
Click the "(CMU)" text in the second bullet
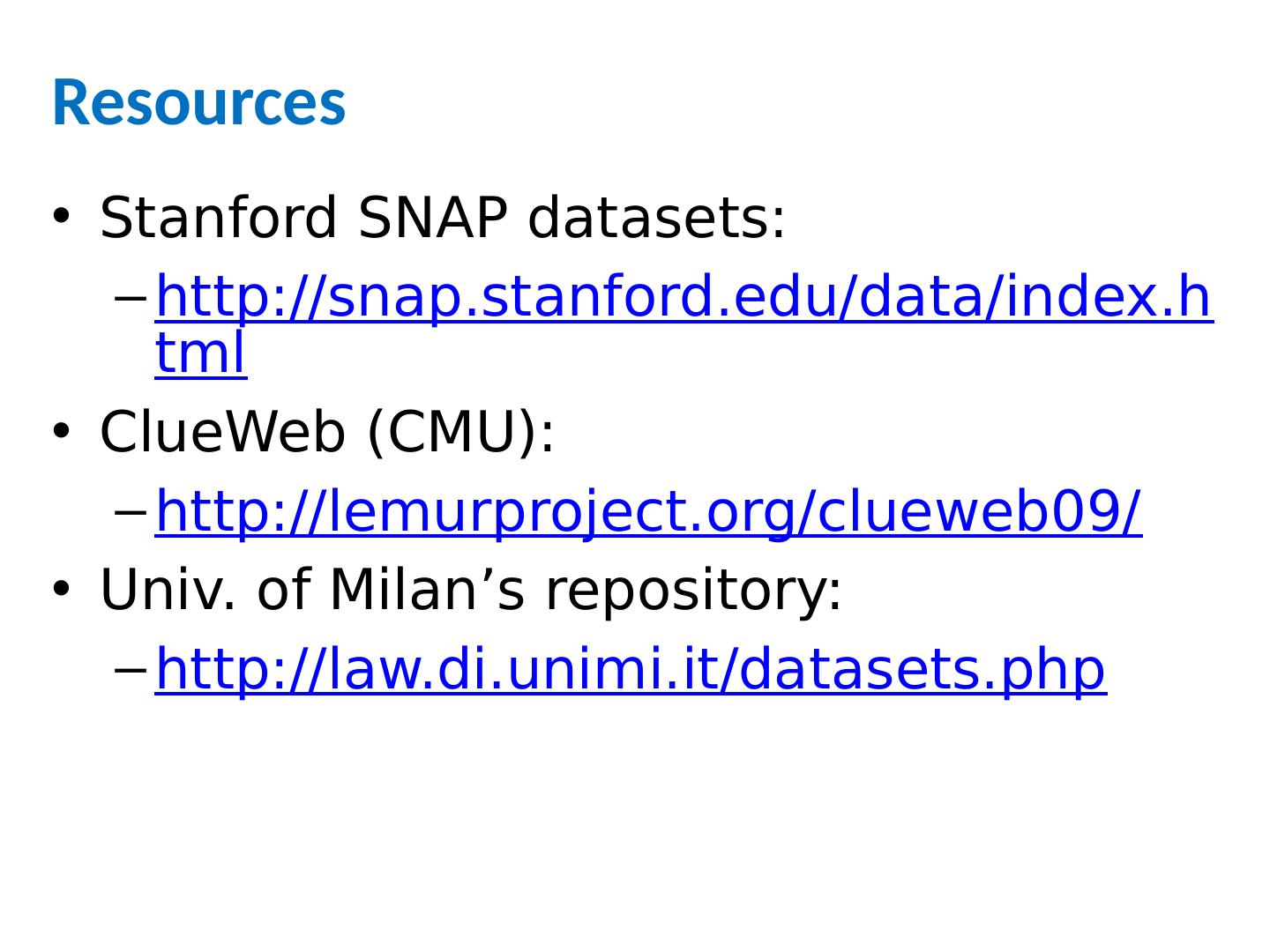pyautogui.click(x=450, y=433)
